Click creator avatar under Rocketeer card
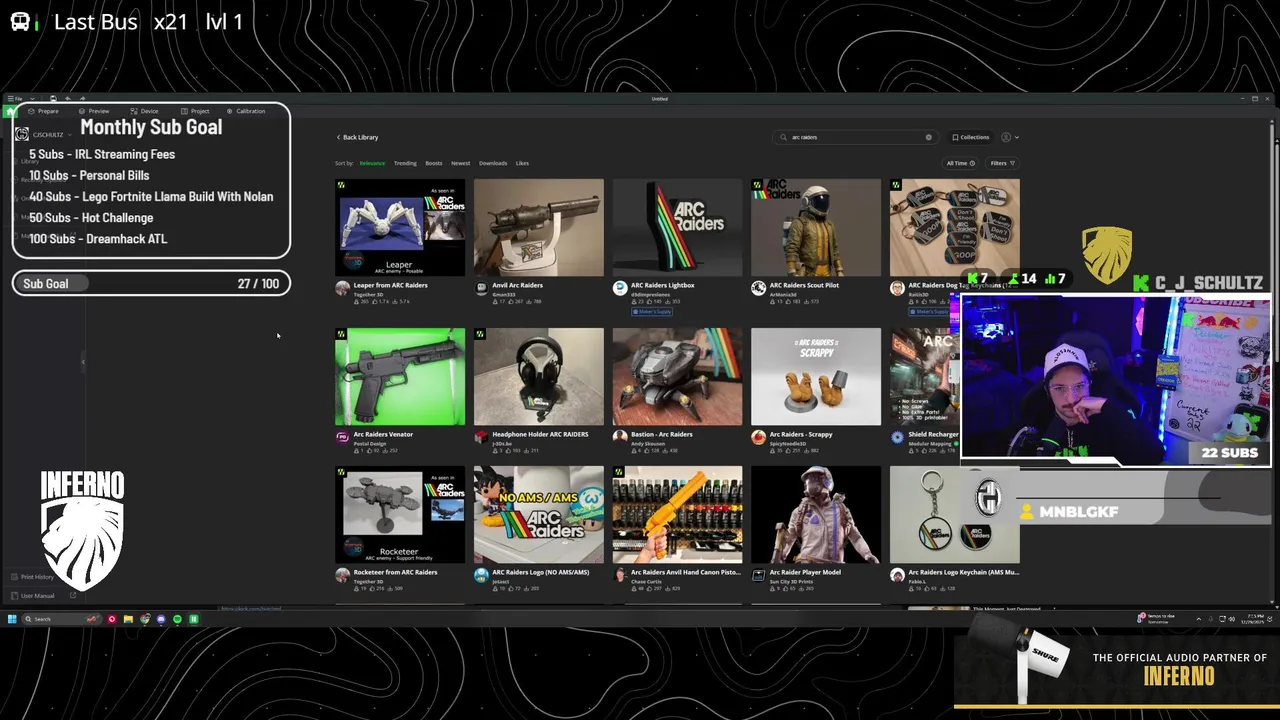 (342, 575)
